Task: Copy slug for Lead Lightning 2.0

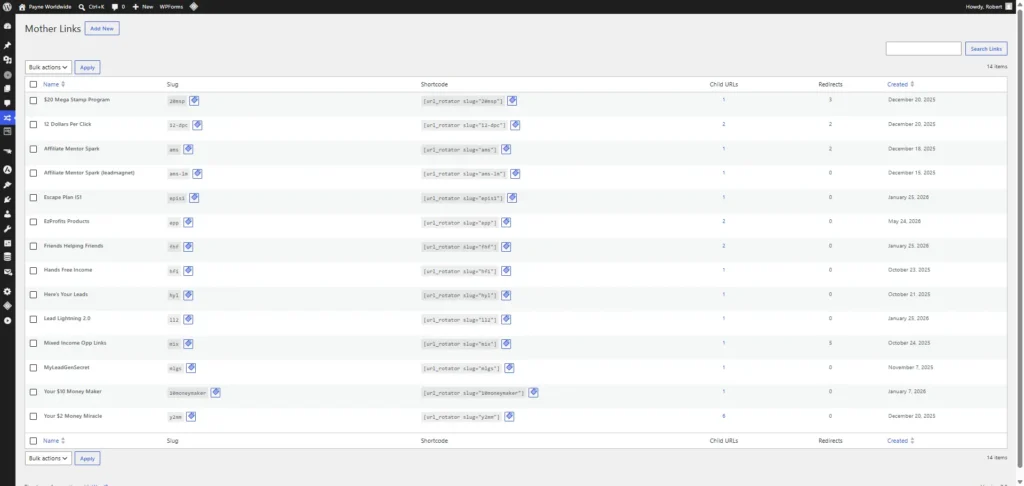Action: pyautogui.click(x=188, y=319)
